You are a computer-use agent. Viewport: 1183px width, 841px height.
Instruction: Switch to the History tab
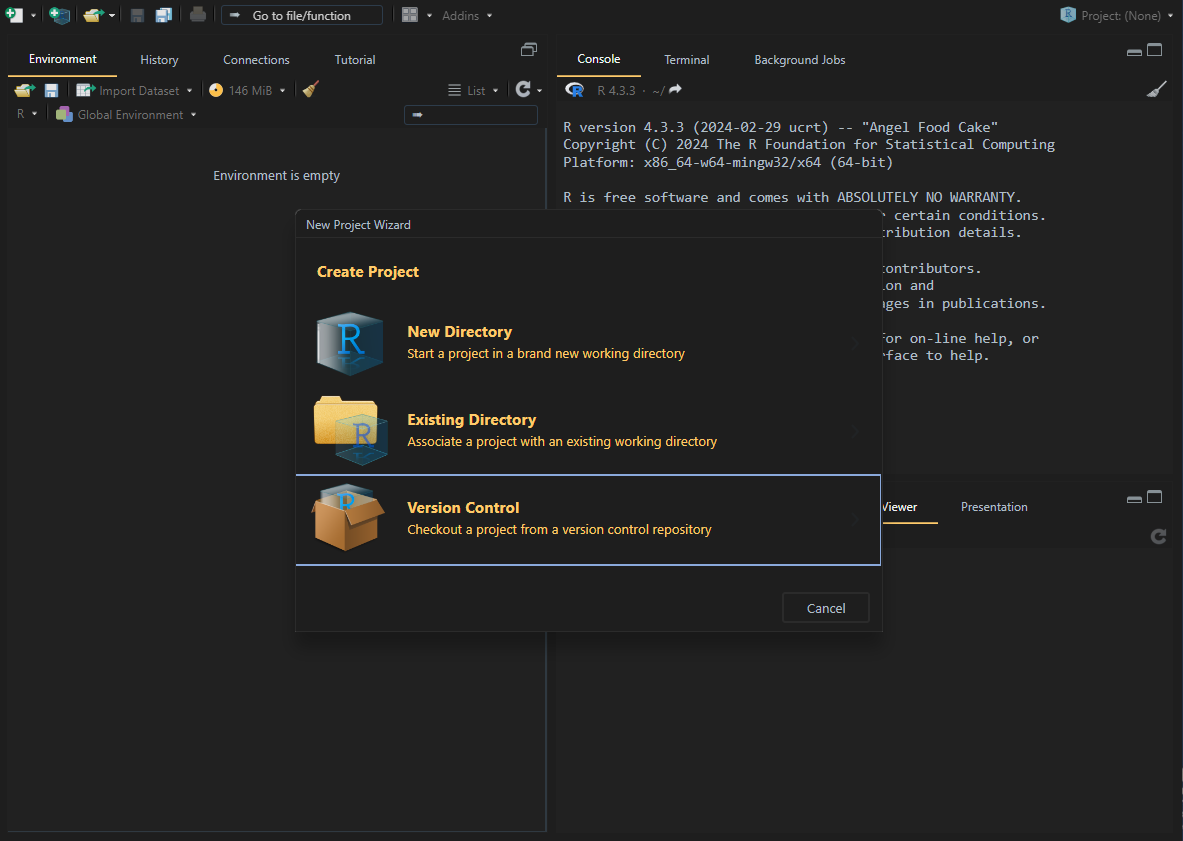(159, 60)
